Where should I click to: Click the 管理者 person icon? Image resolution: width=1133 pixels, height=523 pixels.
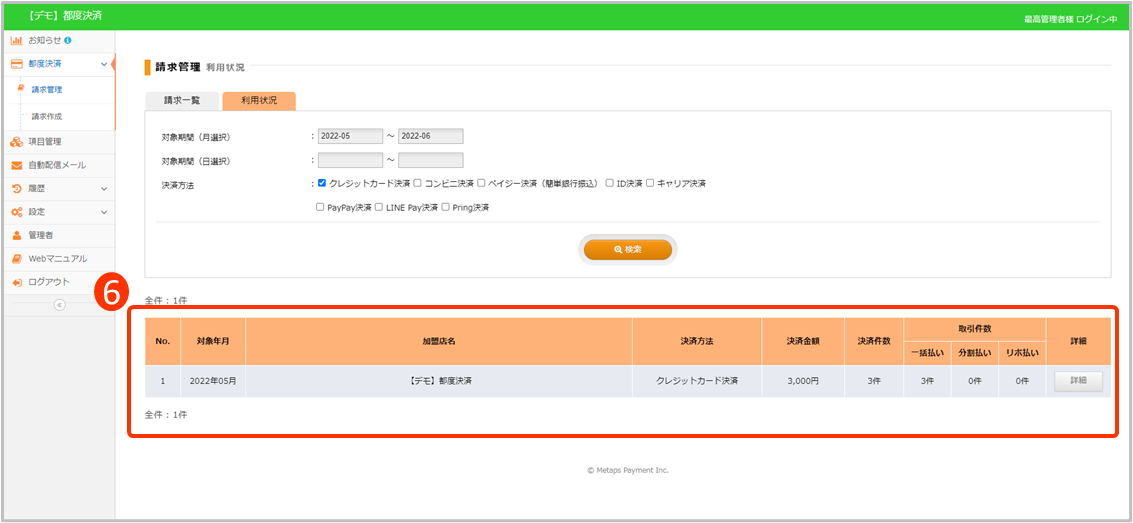(x=17, y=235)
